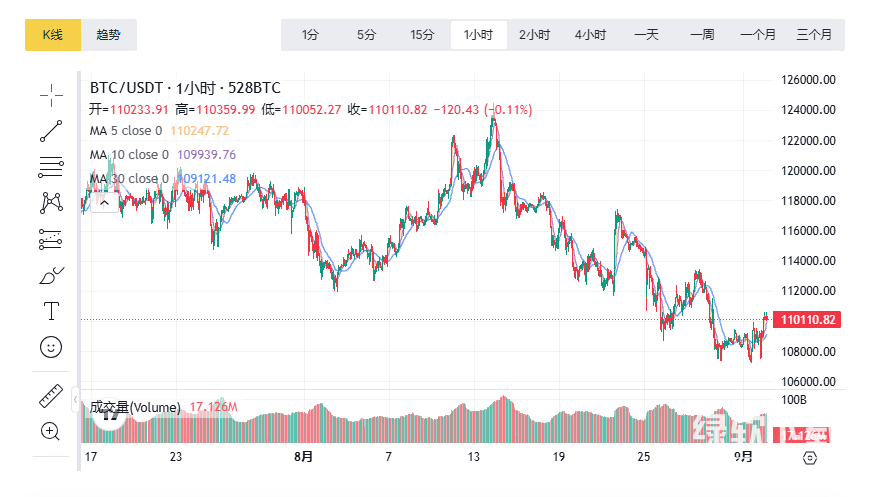Select the crosshair cursor tool
894x497 pixels.
coord(51,95)
